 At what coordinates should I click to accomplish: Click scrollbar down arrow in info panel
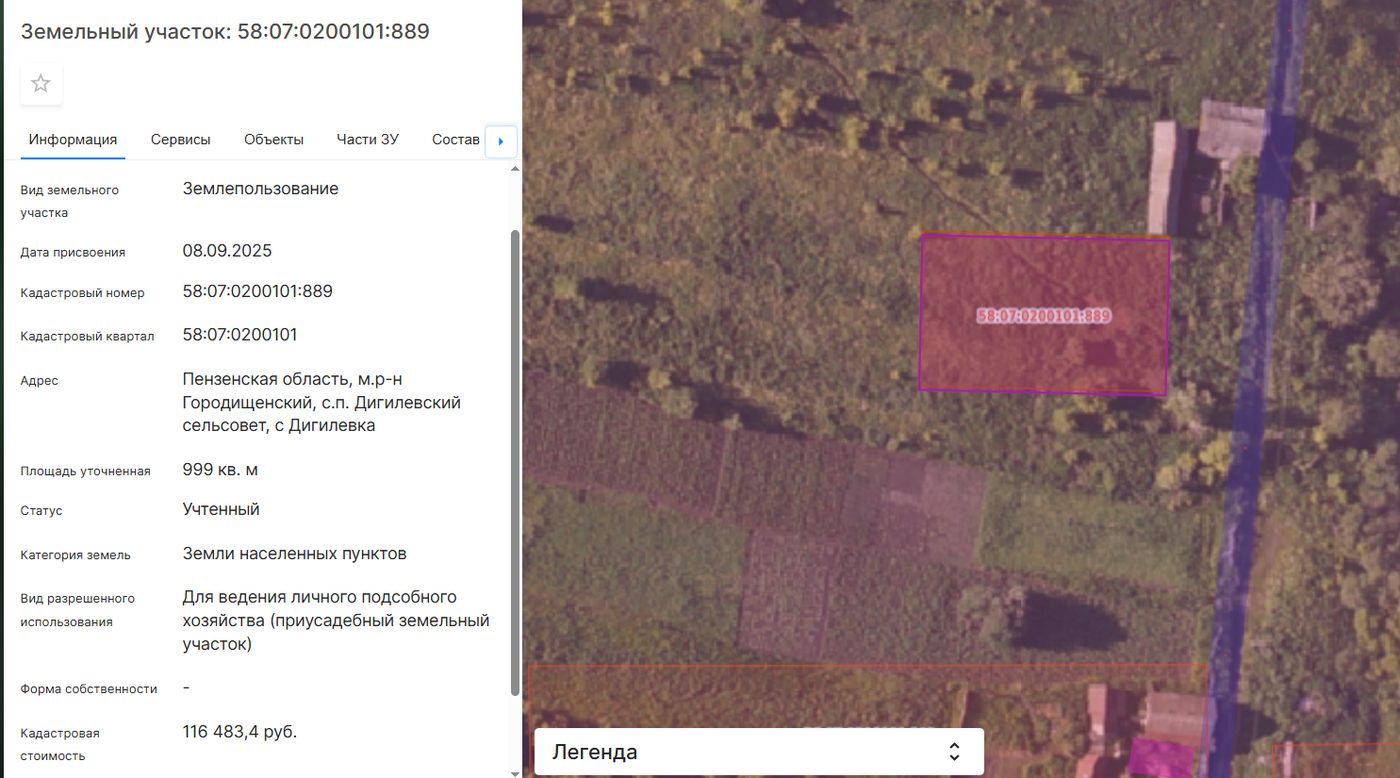[515, 772]
